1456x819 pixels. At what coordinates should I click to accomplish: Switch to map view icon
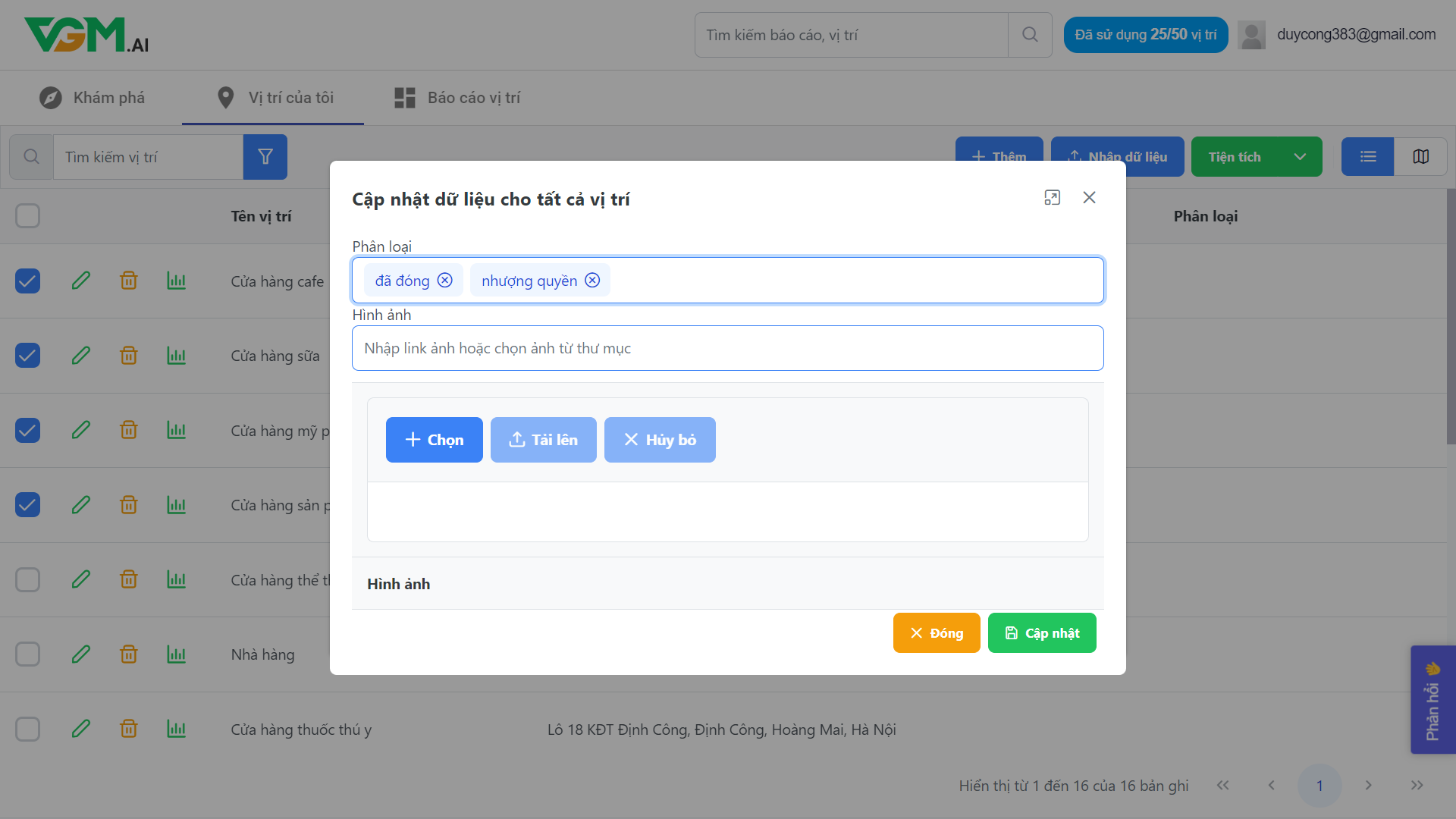(x=1420, y=157)
